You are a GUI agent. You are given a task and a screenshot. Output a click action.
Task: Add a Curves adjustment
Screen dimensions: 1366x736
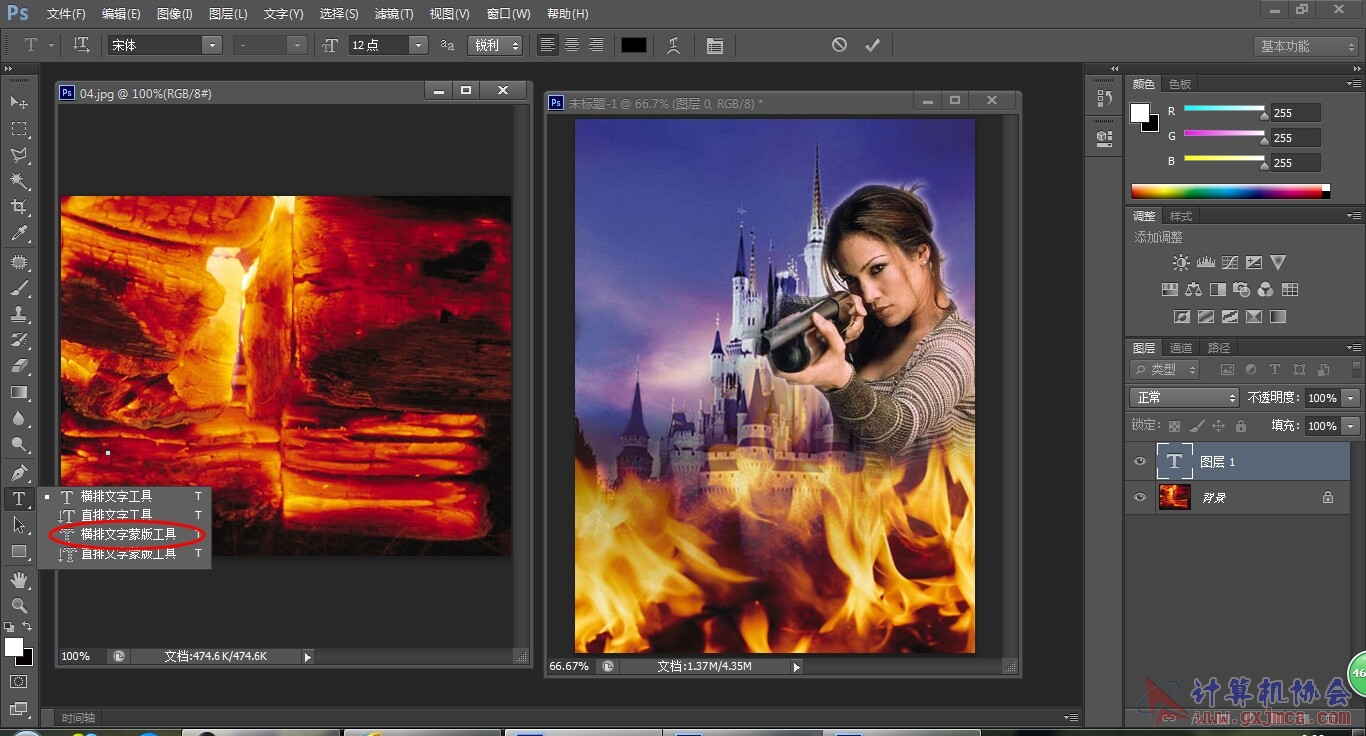tap(1229, 263)
